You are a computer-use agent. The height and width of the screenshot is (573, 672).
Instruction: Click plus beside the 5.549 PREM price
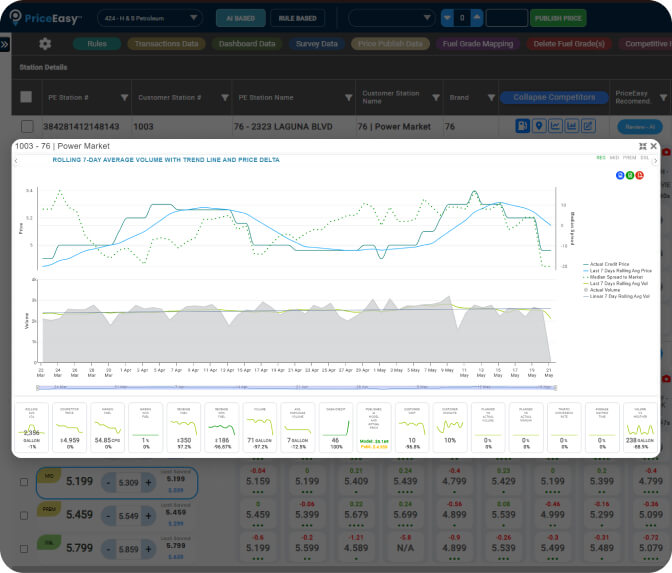coord(148,516)
